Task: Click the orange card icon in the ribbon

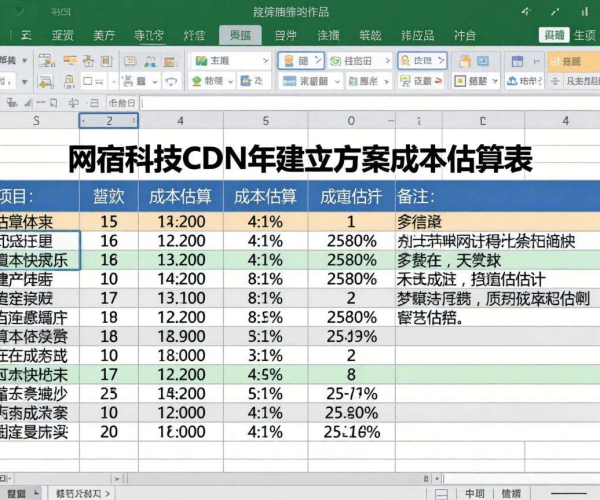Action: (70, 60)
